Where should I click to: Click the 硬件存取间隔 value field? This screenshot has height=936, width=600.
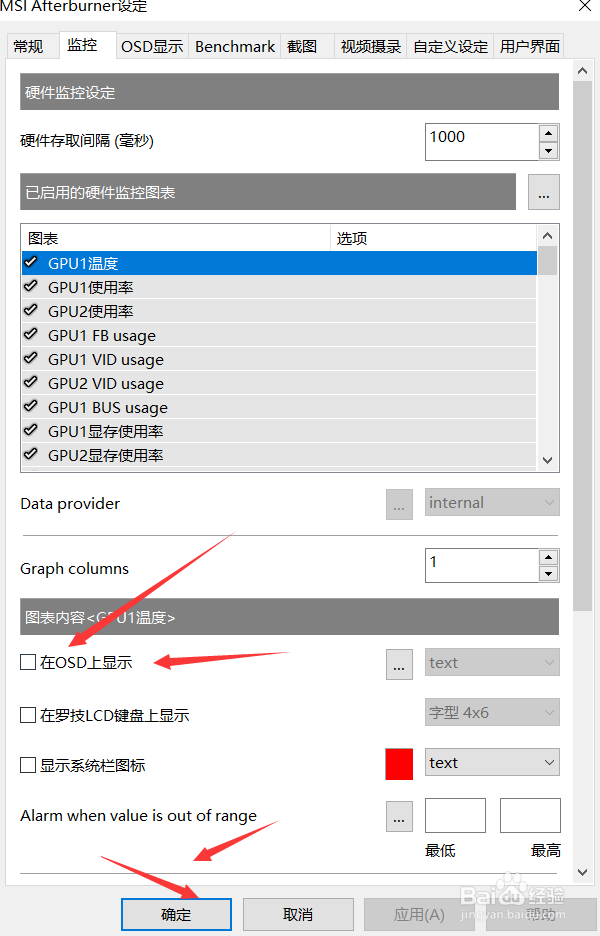pyautogui.click(x=482, y=141)
